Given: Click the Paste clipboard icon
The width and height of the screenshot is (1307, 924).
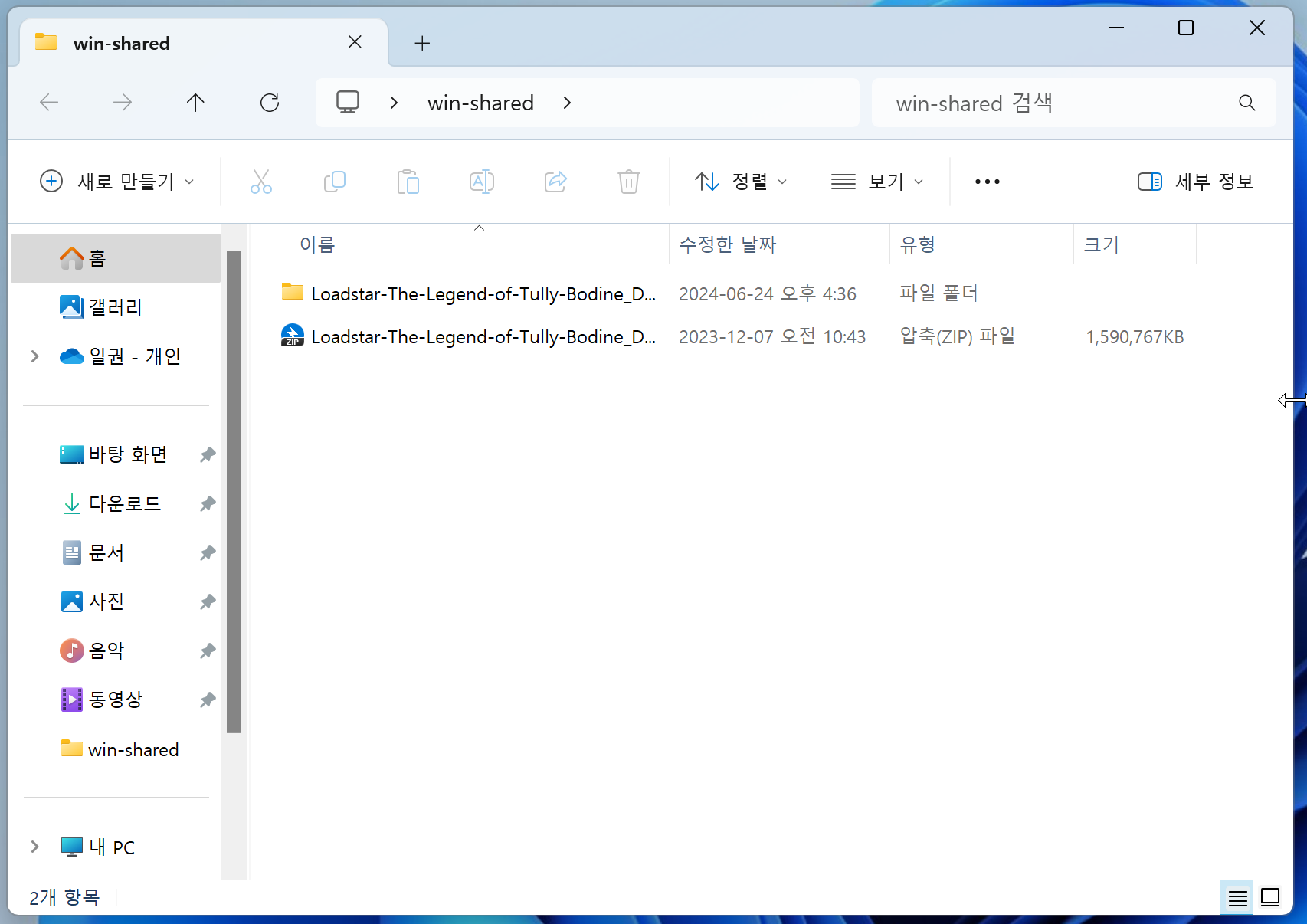Looking at the screenshot, I should [x=408, y=182].
